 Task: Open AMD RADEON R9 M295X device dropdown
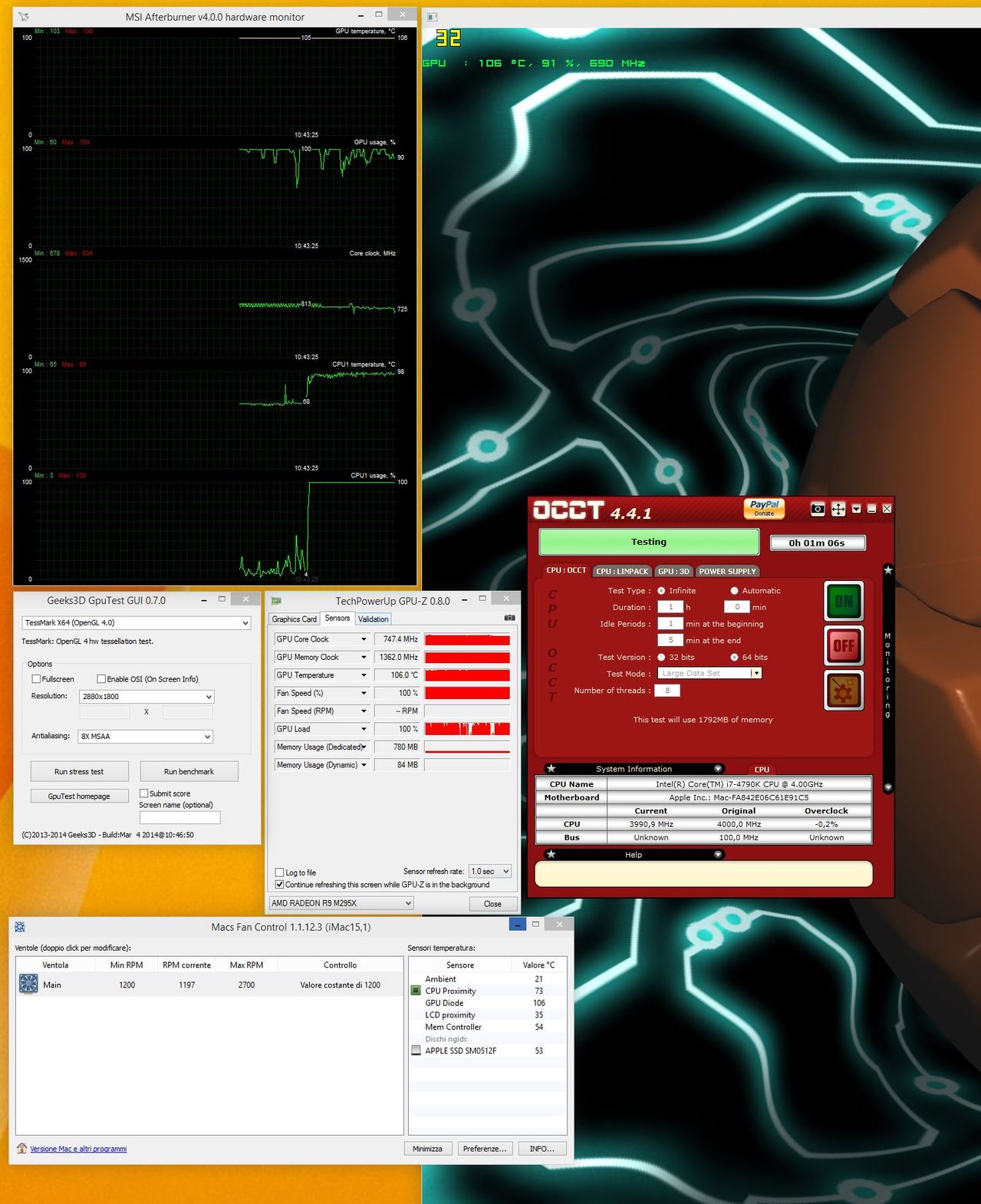(341, 903)
